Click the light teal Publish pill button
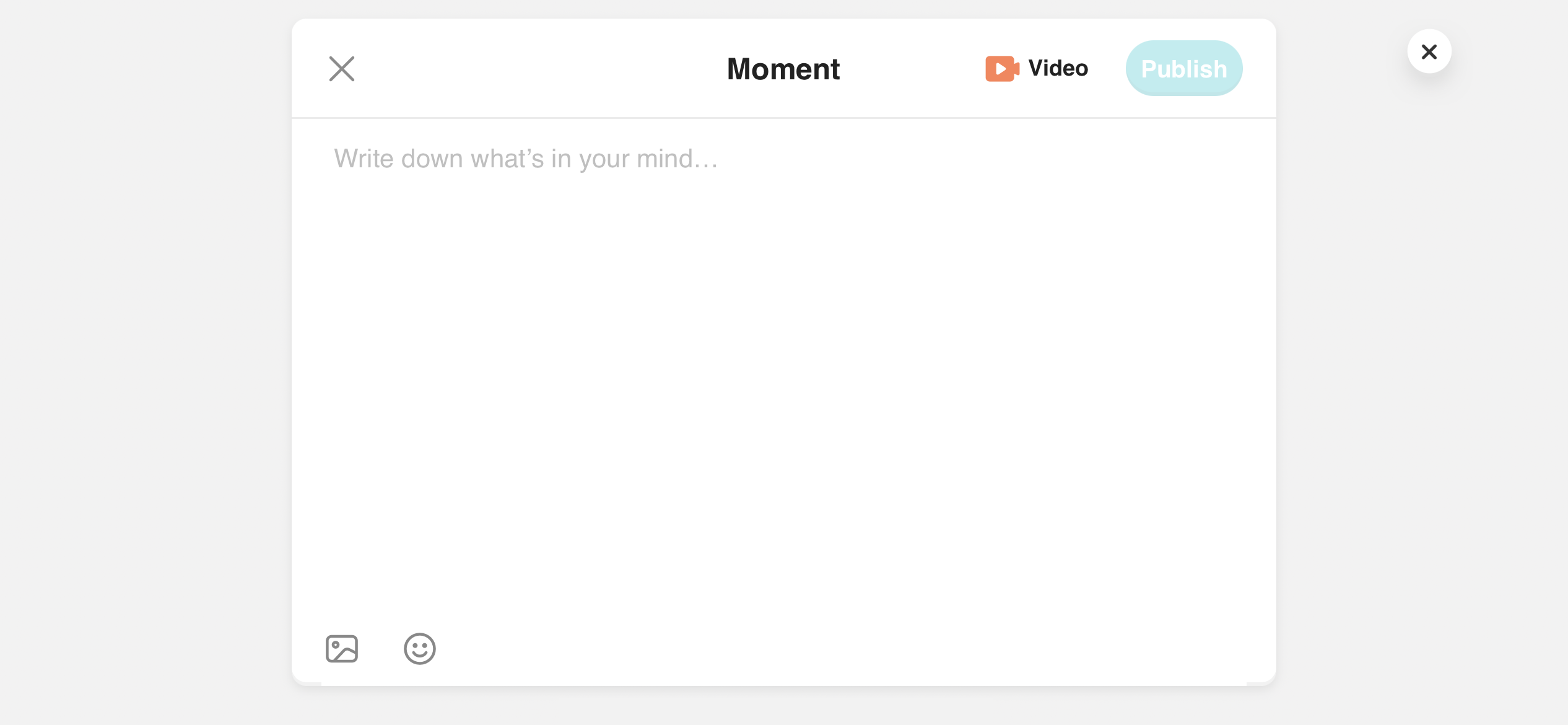Image resolution: width=1568 pixels, height=725 pixels. (x=1184, y=68)
